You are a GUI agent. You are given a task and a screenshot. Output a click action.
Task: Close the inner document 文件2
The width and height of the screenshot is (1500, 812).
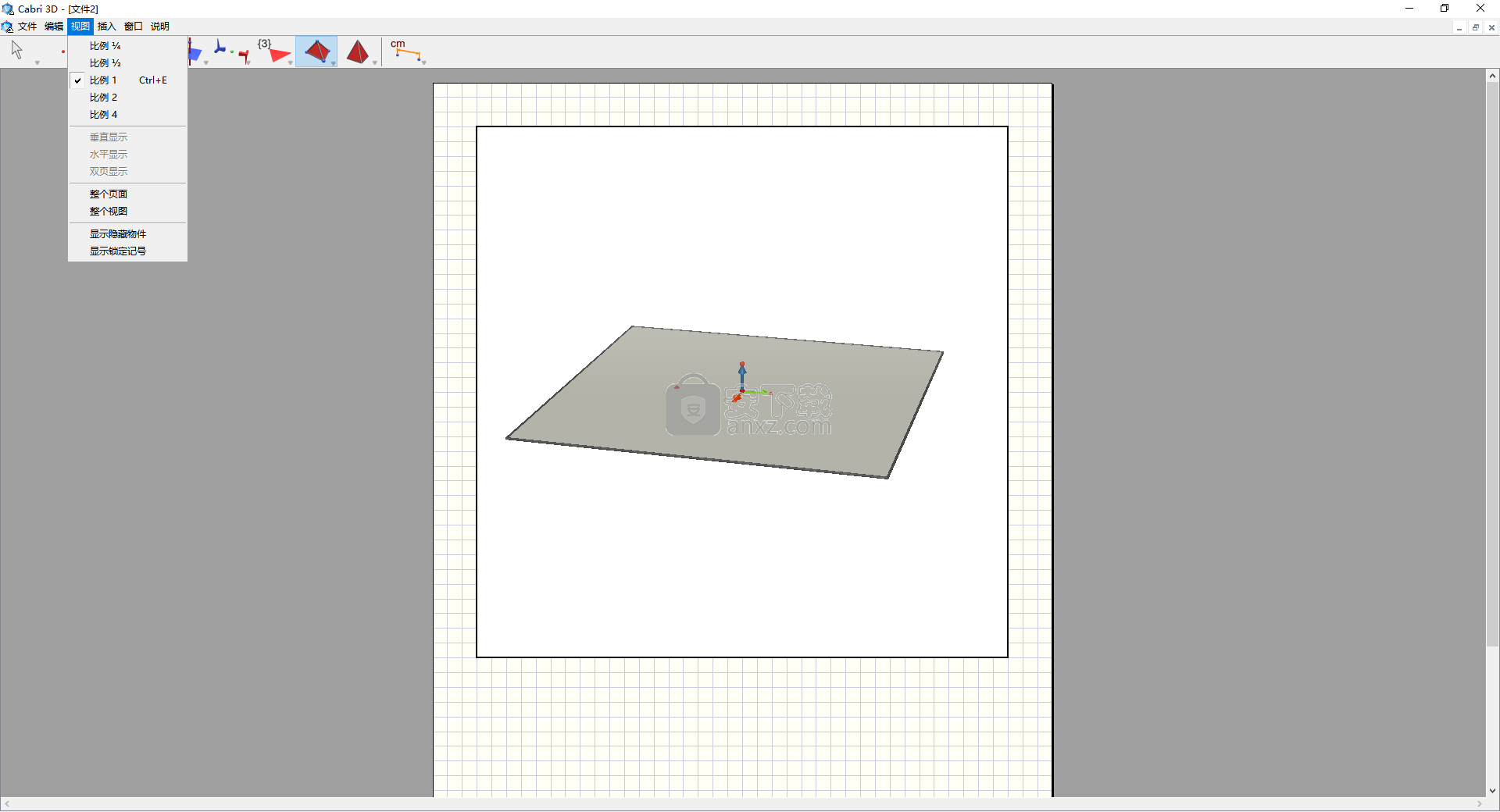click(x=1491, y=27)
